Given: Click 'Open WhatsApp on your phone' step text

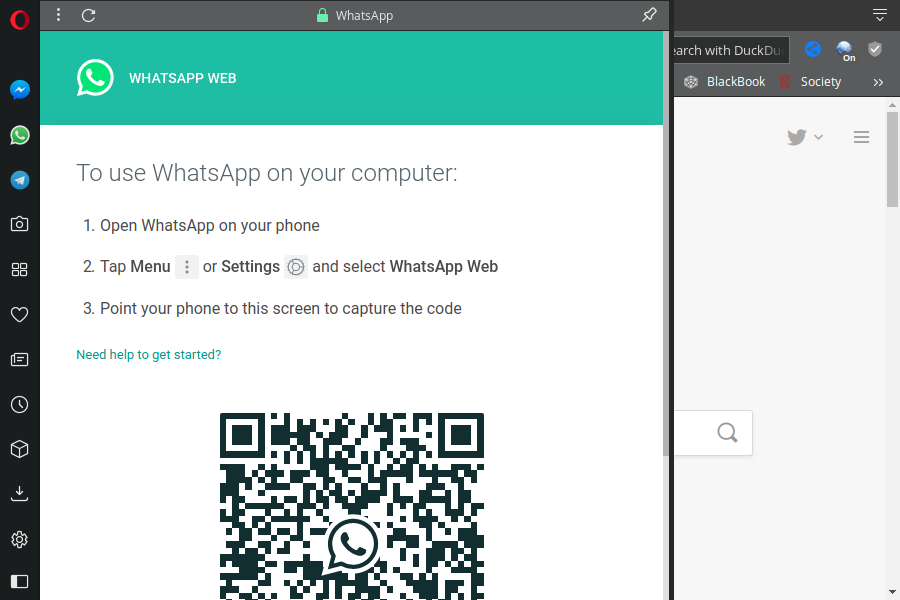Looking at the screenshot, I should click(210, 226).
